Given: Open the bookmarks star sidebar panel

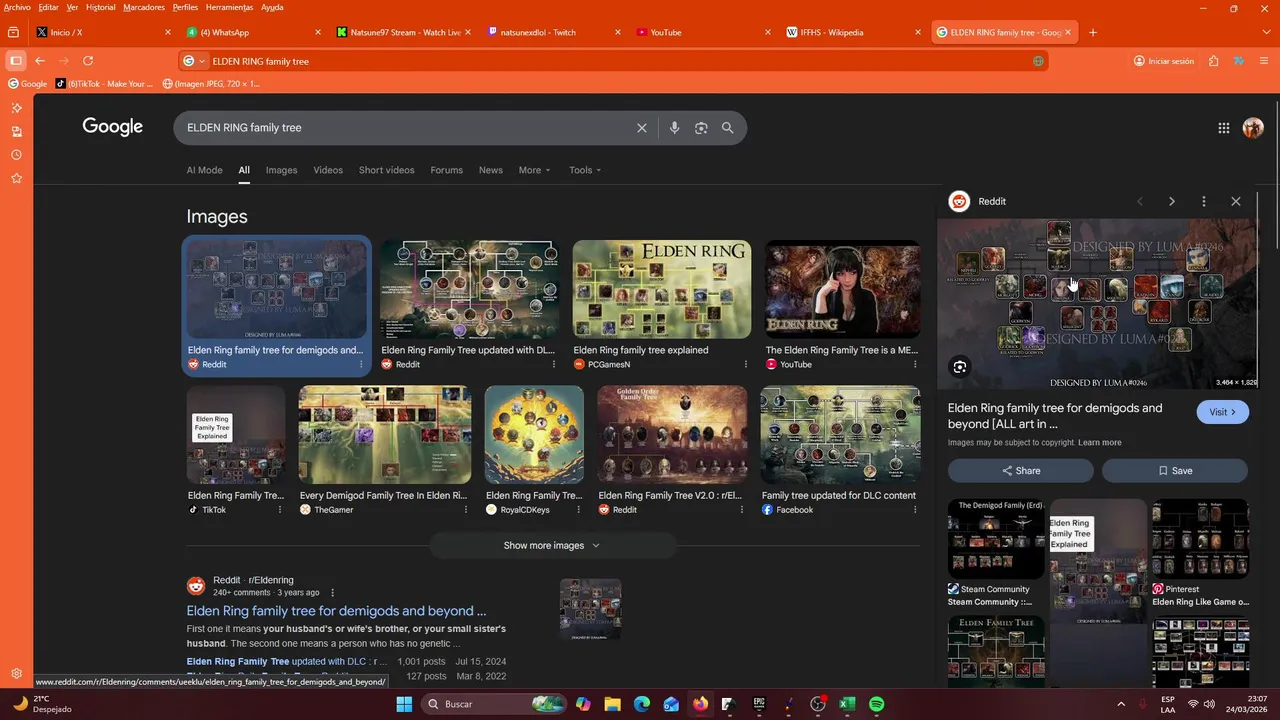Looking at the screenshot, I should 16,178.
